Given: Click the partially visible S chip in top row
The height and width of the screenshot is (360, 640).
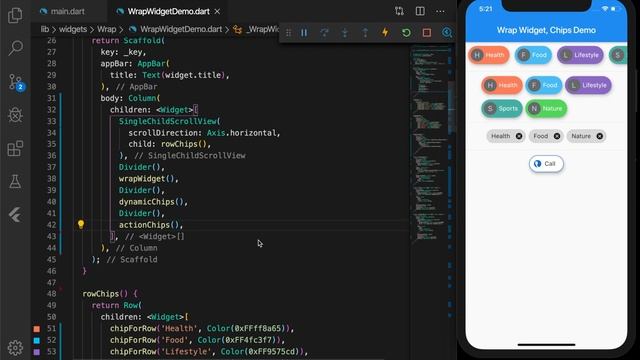Looking at the screenshot, I should click(x=618, y=55).
